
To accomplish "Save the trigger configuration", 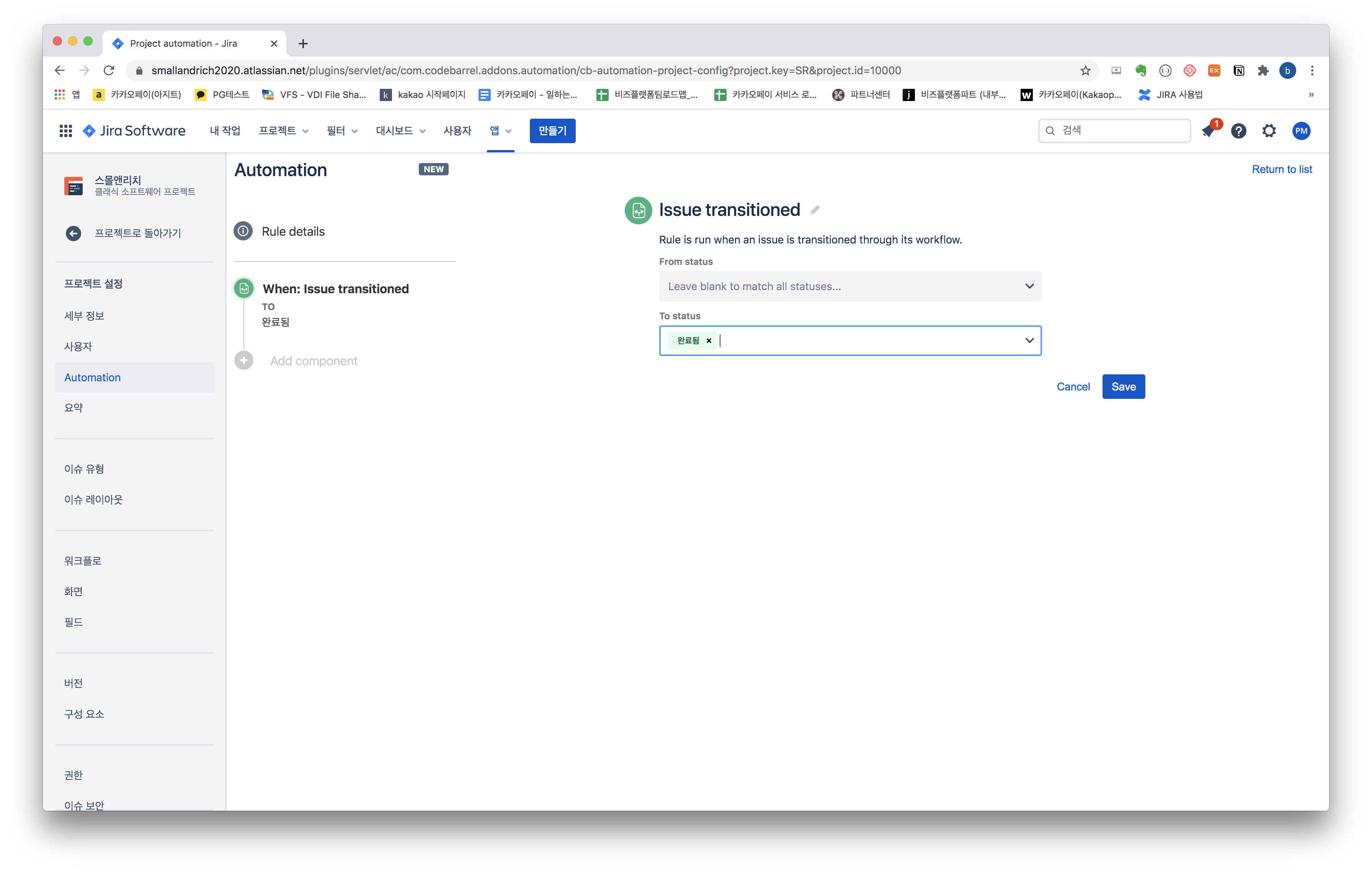I will coord(1123,387).
